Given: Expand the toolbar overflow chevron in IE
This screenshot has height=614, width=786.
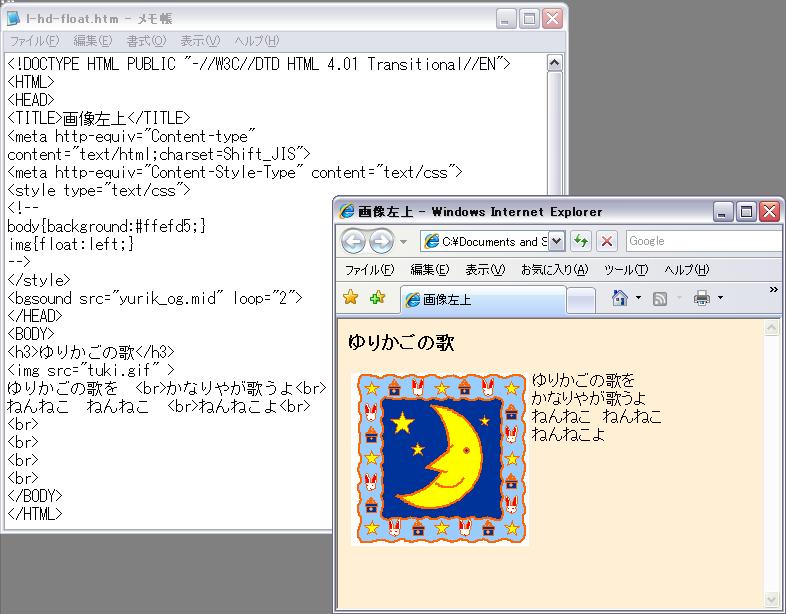Looking at the screenshot, I should pos(773,290).
